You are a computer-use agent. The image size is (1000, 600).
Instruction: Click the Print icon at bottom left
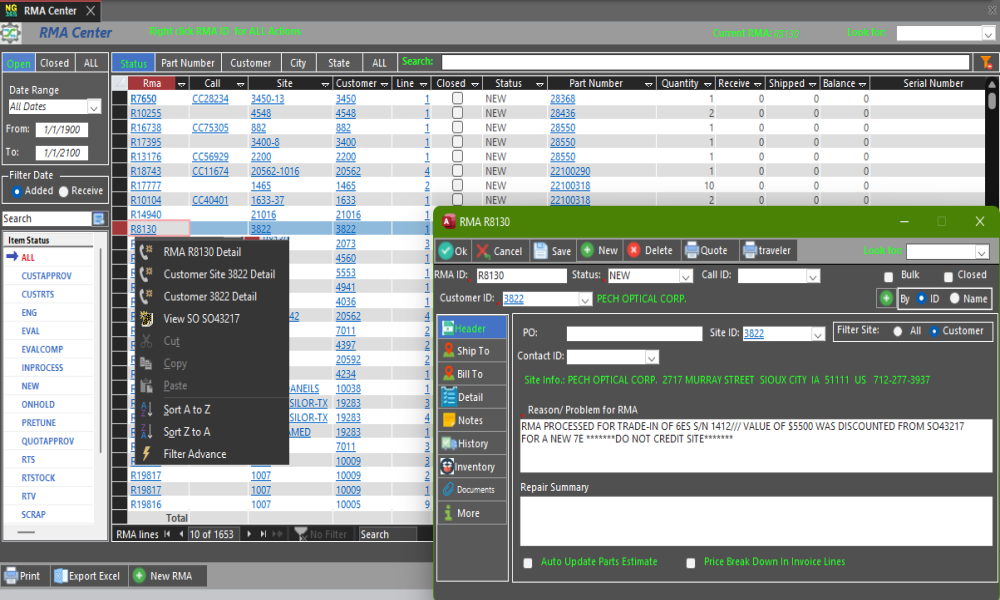tap(11, 576)
